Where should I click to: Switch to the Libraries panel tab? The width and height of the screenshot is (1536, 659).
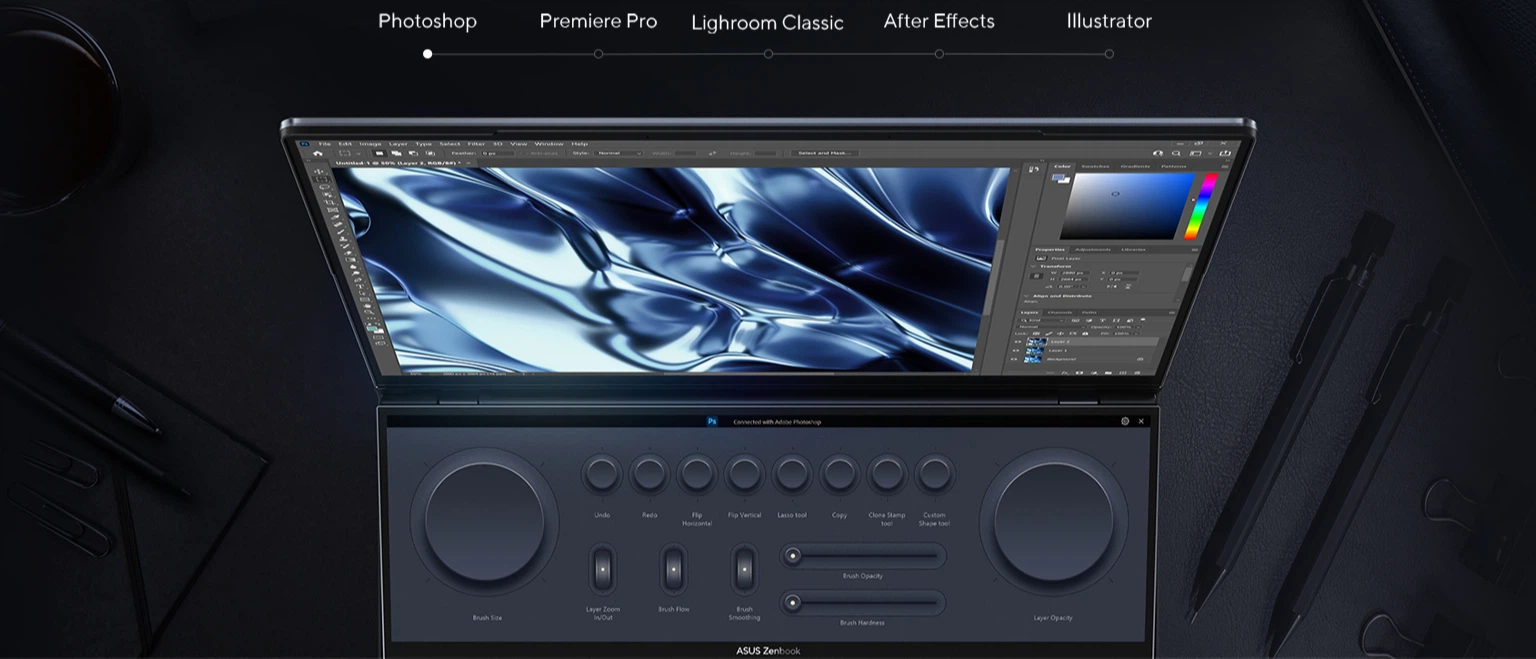point(1133,249)
